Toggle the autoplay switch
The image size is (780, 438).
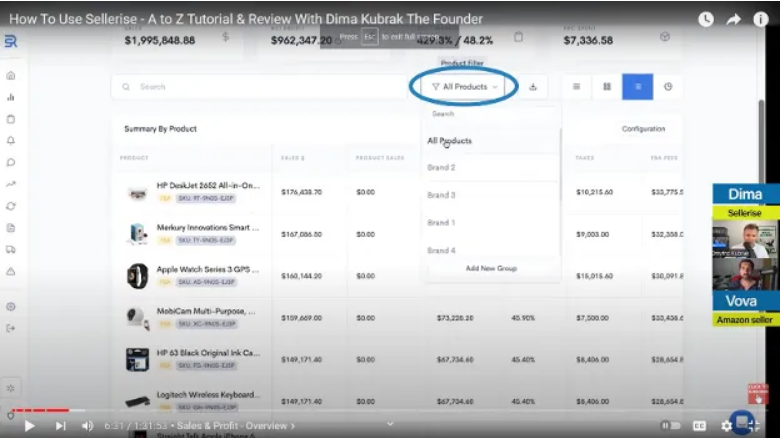[670, 426]
